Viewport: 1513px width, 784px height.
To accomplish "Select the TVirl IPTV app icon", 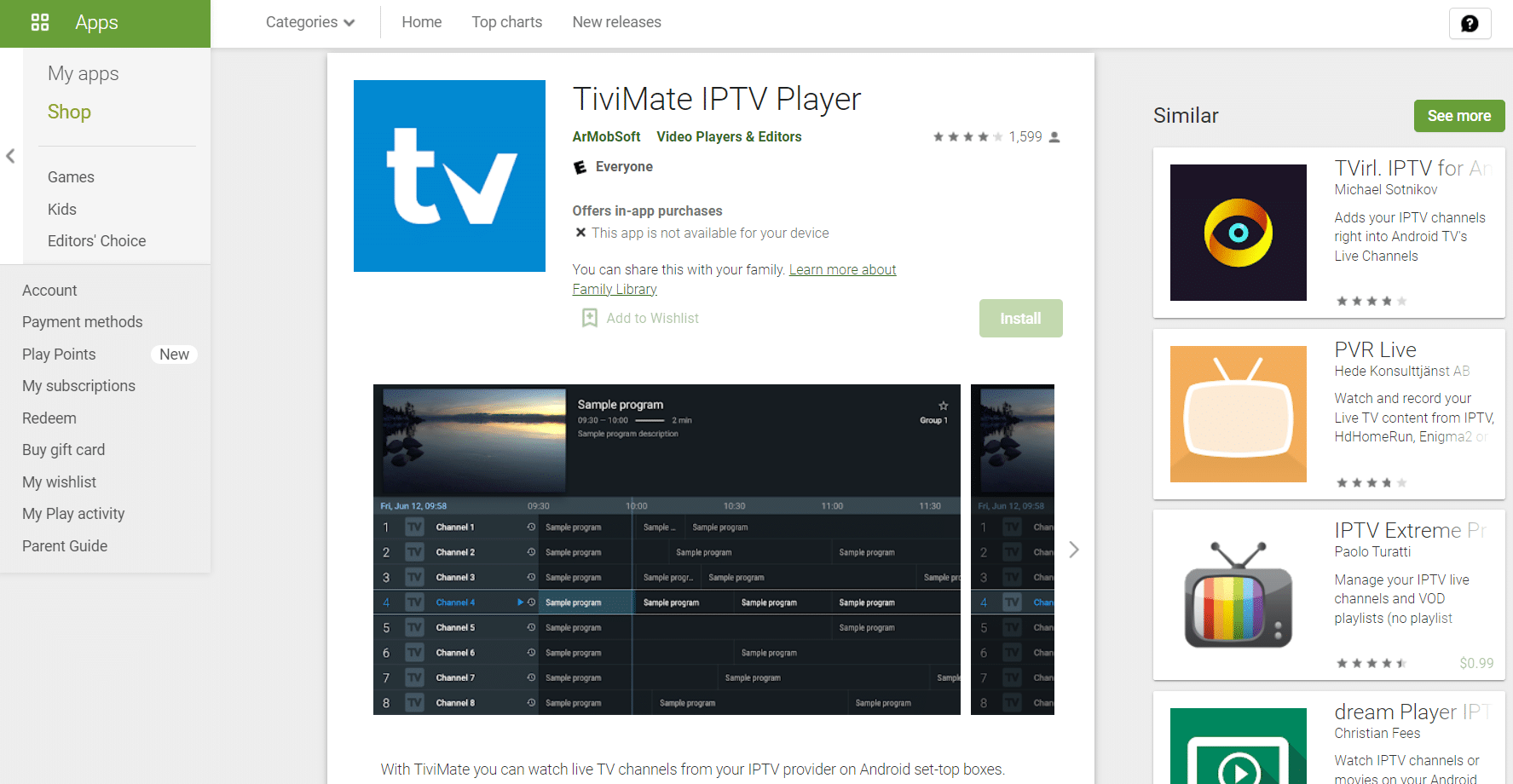I will pos(1238,232).
